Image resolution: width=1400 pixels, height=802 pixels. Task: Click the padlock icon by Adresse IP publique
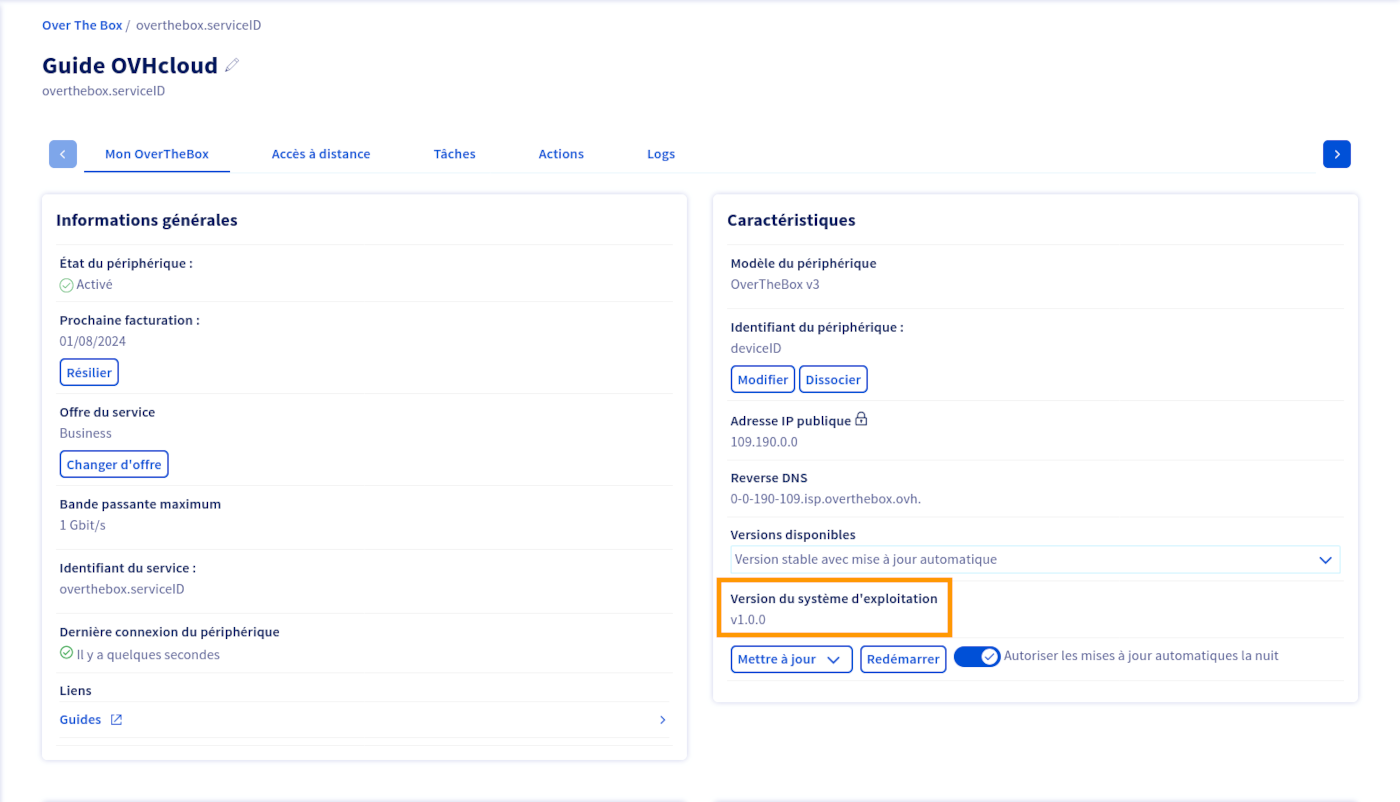point(861,420)
